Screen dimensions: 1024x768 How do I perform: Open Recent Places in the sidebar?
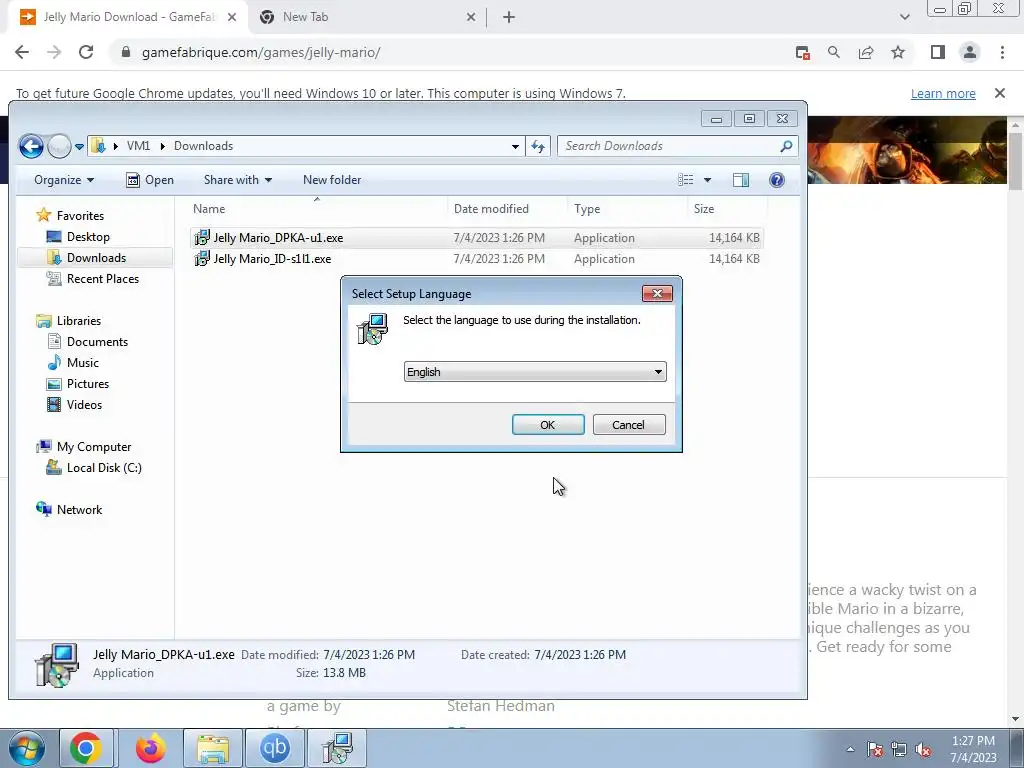click(93, 279)
